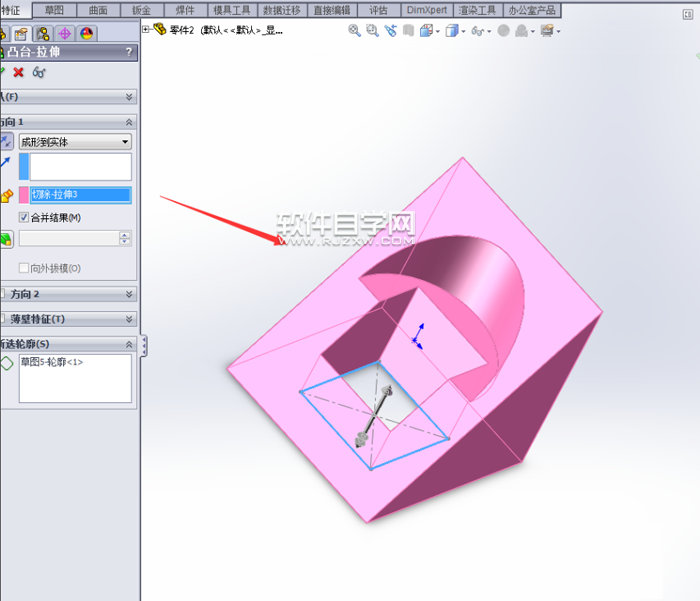Switch to the 特征 tab

11,10
